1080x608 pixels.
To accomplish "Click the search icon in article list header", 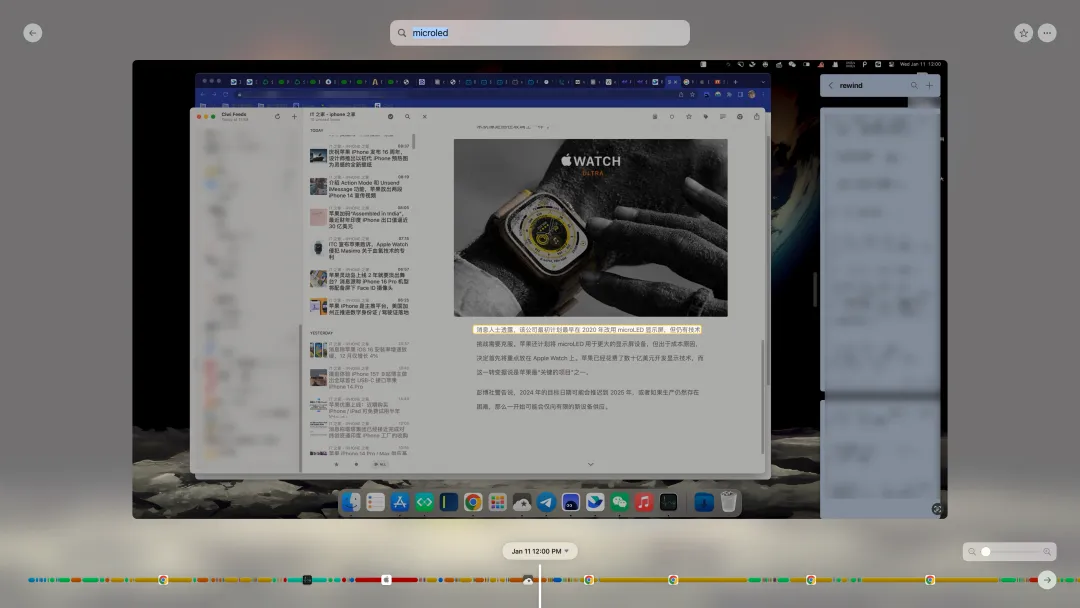I will coord(407,116).
